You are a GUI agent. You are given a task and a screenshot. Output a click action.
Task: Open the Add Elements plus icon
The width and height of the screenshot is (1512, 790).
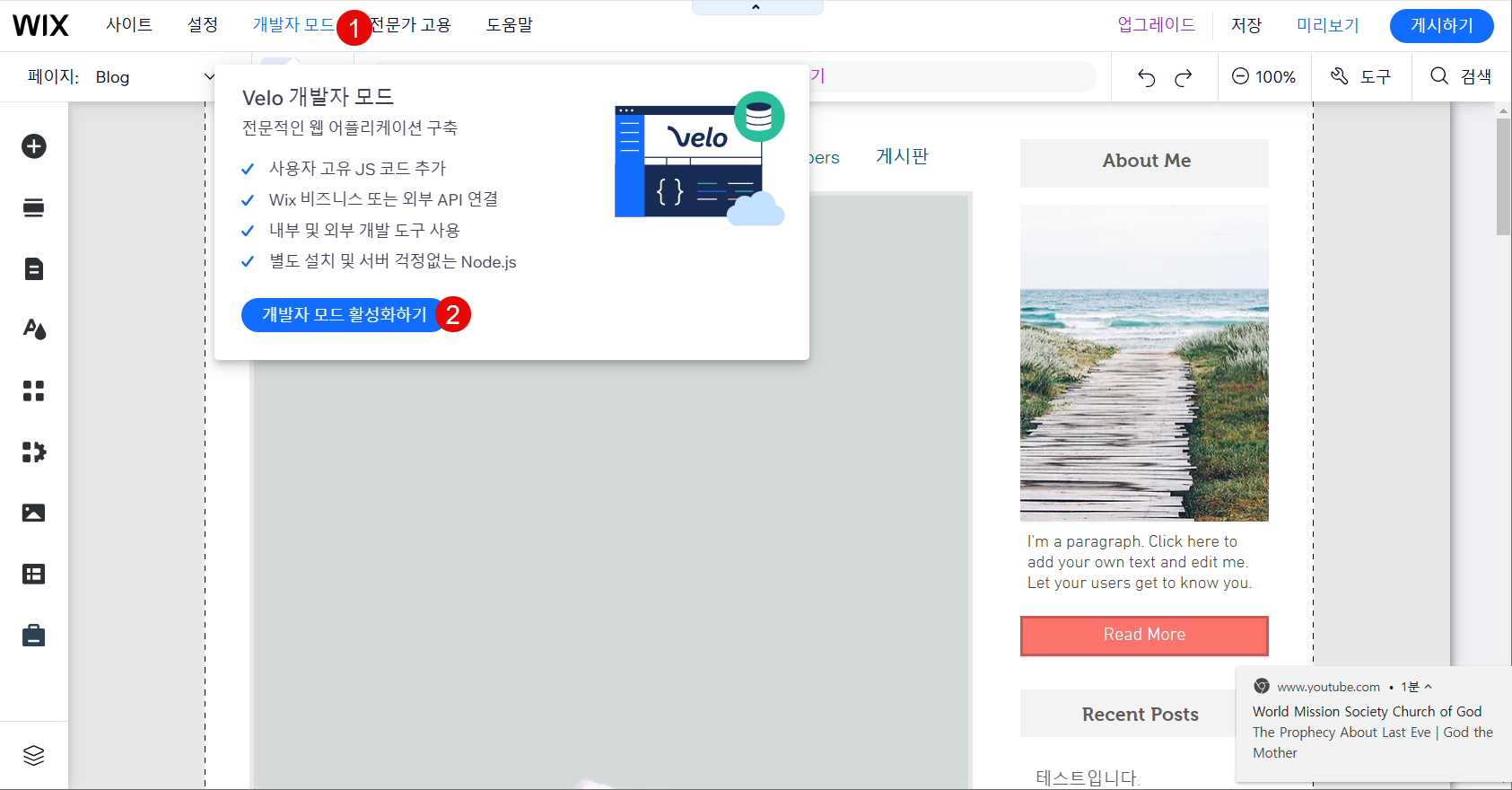(34, 146)
